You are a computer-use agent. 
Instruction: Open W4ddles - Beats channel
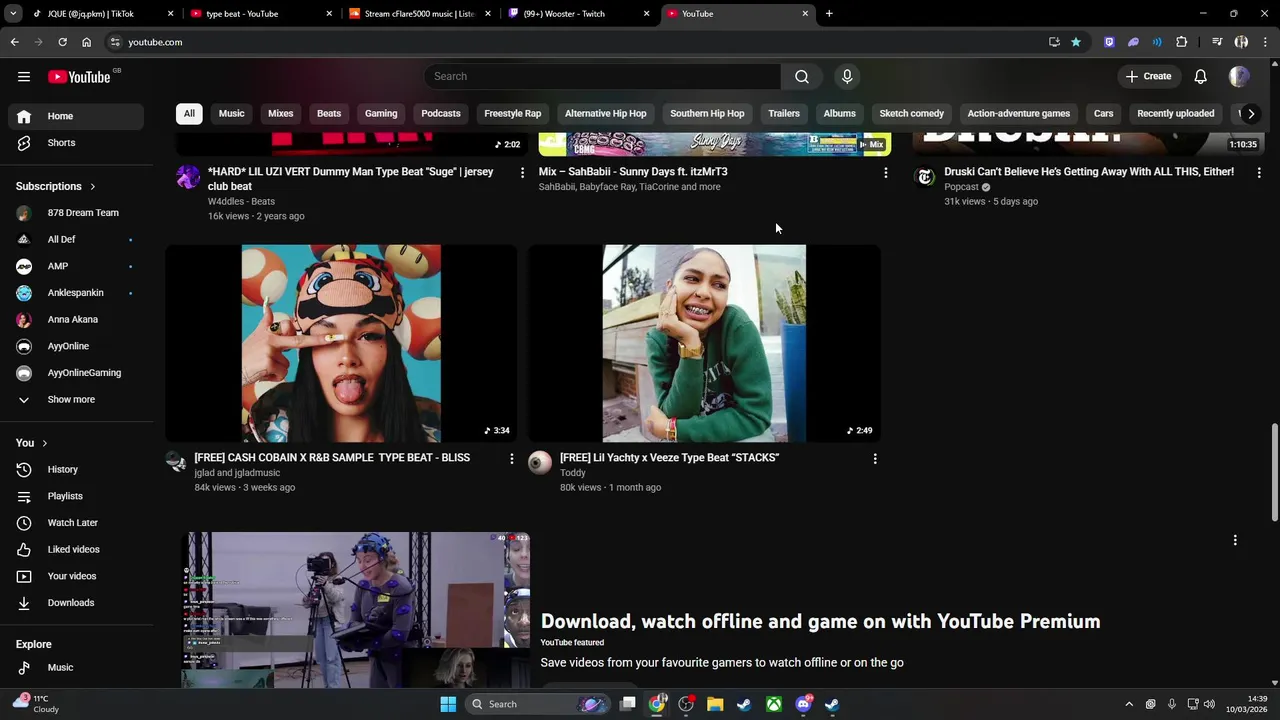(241, 202)
